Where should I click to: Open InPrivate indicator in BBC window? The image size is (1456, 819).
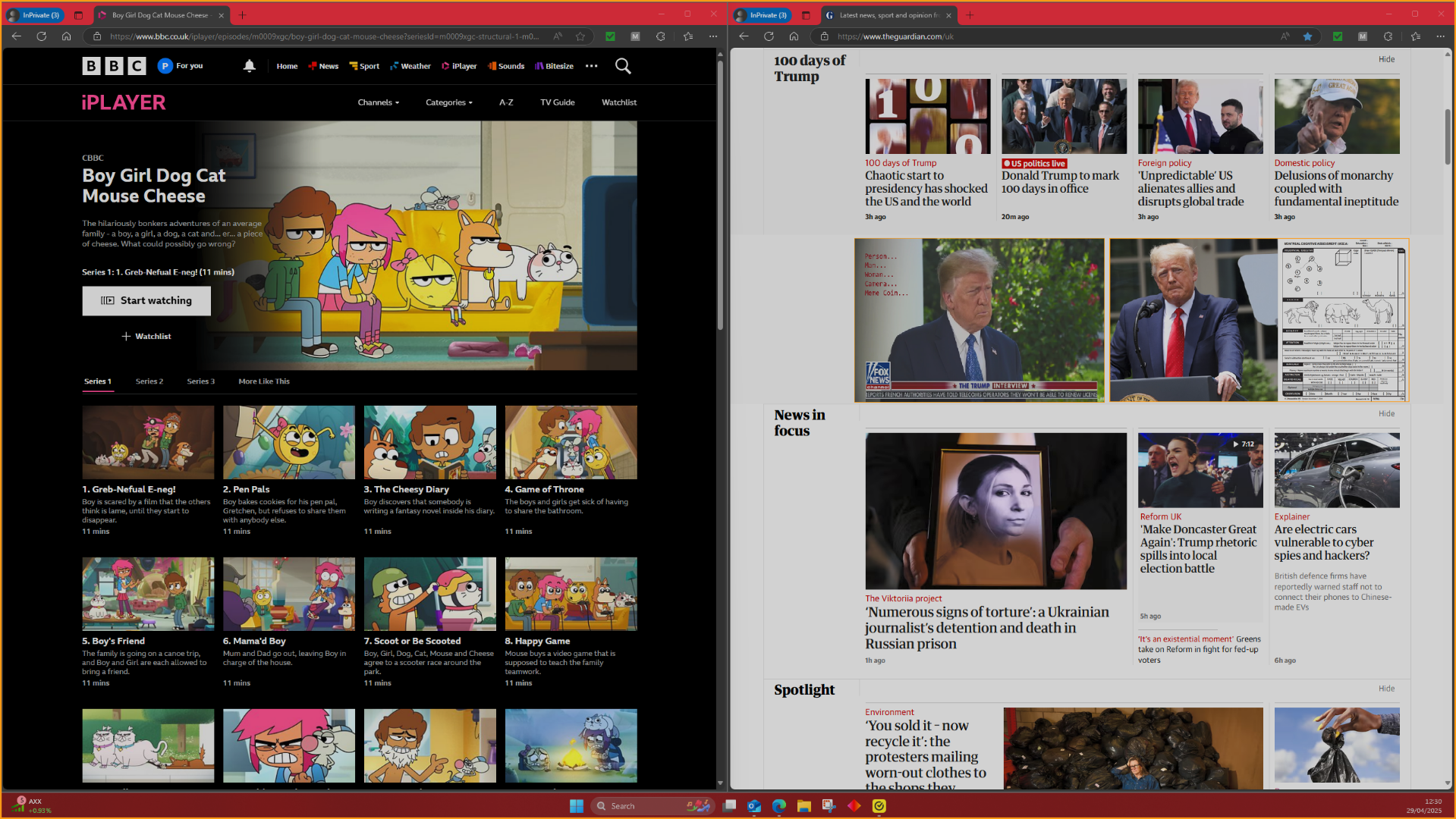(x=35, y=15)
